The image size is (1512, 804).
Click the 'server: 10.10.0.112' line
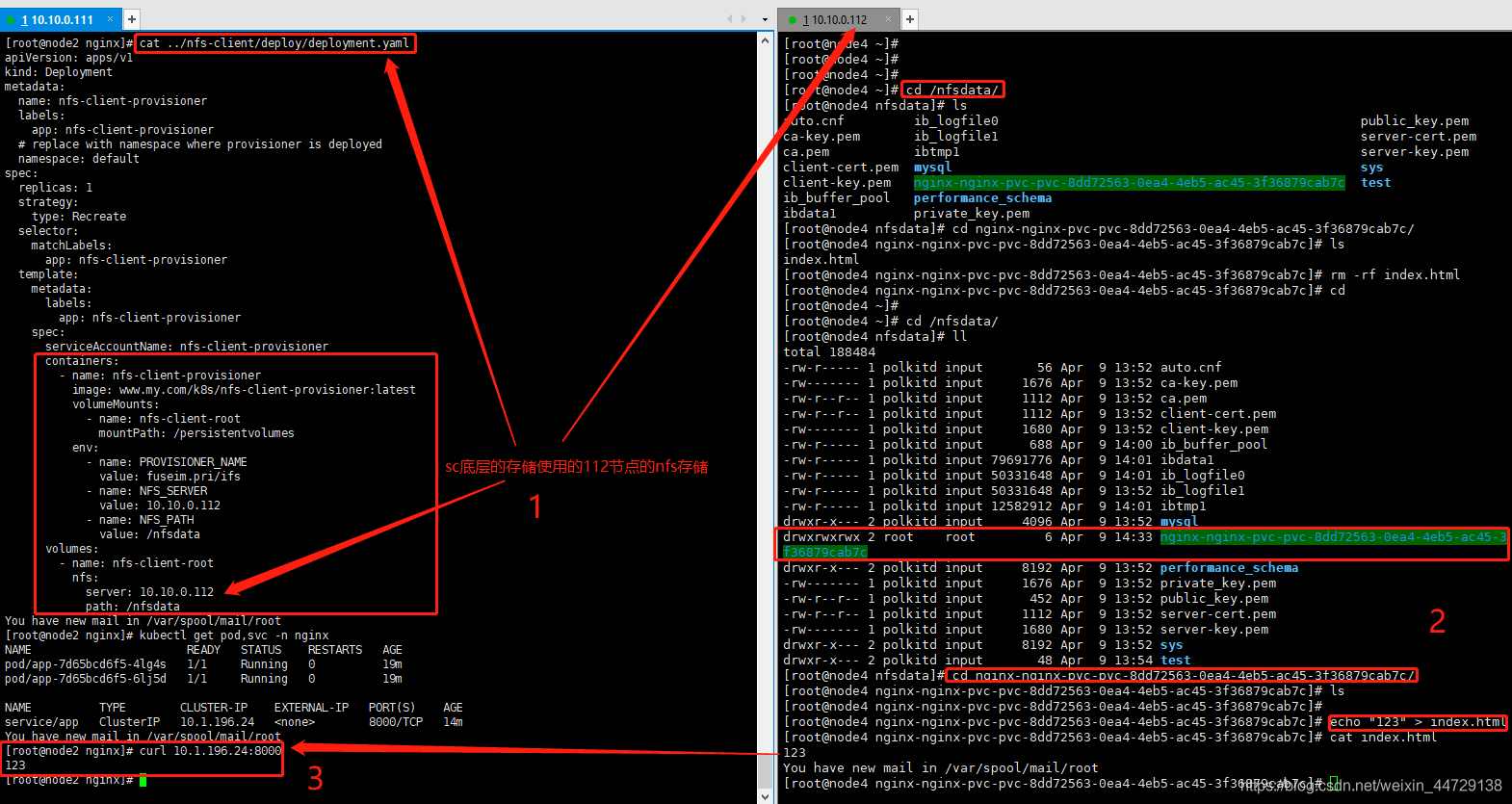click(x=149, y=592)
